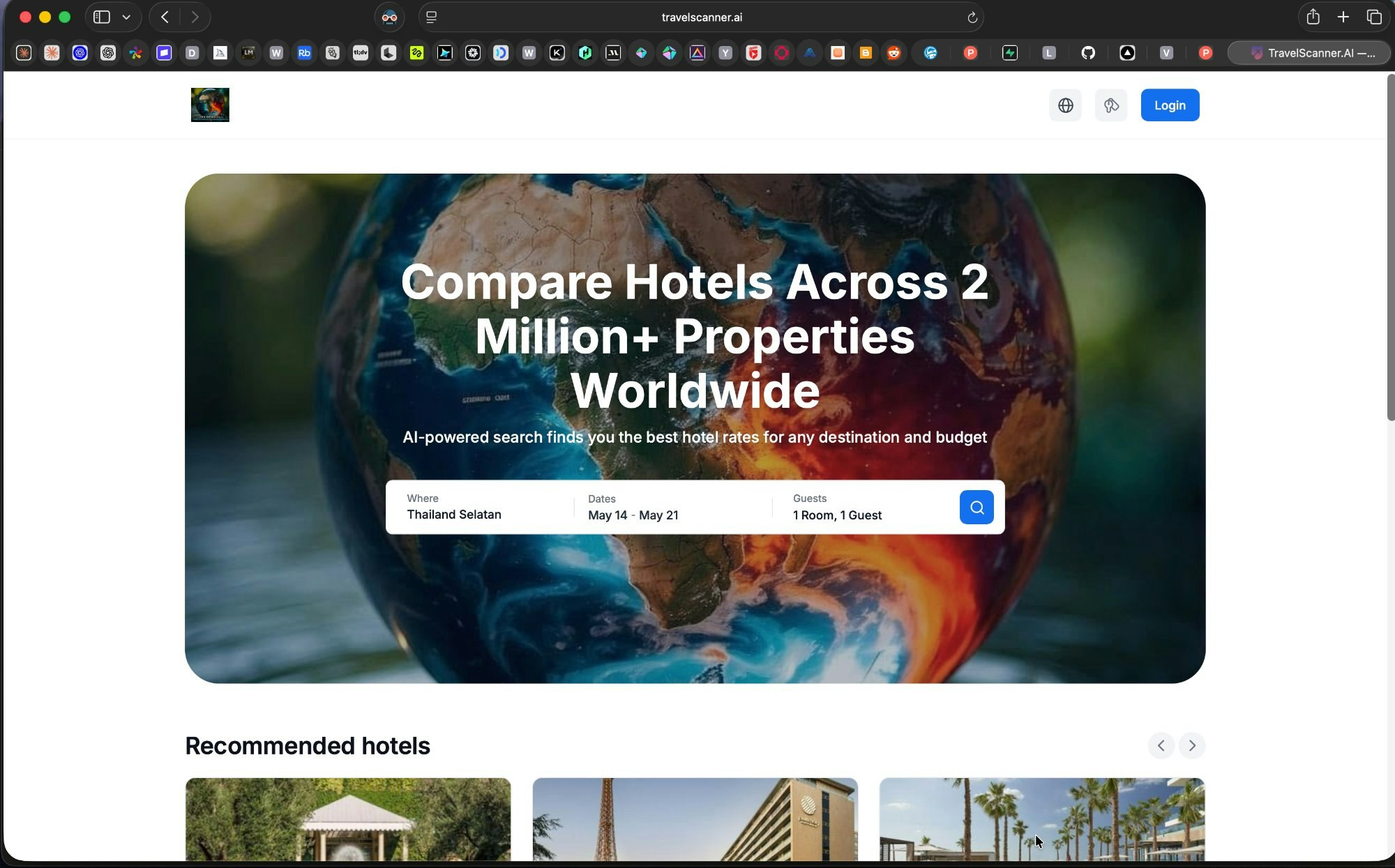The image size is (1395, 868).
Task: Advance Recommended hotels with the right arrow
Action: pyautogui.click(x=1192, y=745)
